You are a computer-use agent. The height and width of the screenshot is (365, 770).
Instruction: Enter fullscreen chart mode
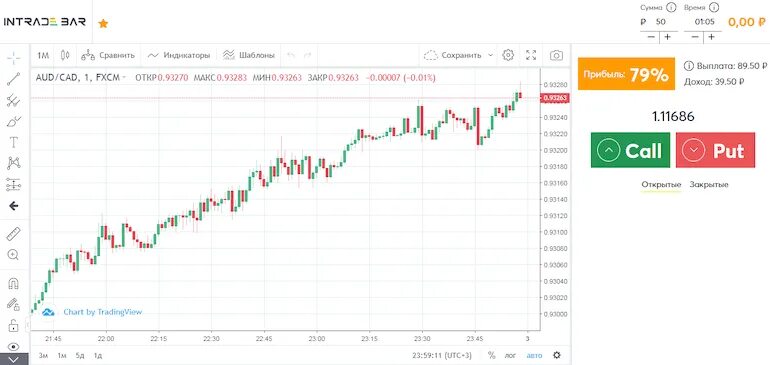click(531, 55)
